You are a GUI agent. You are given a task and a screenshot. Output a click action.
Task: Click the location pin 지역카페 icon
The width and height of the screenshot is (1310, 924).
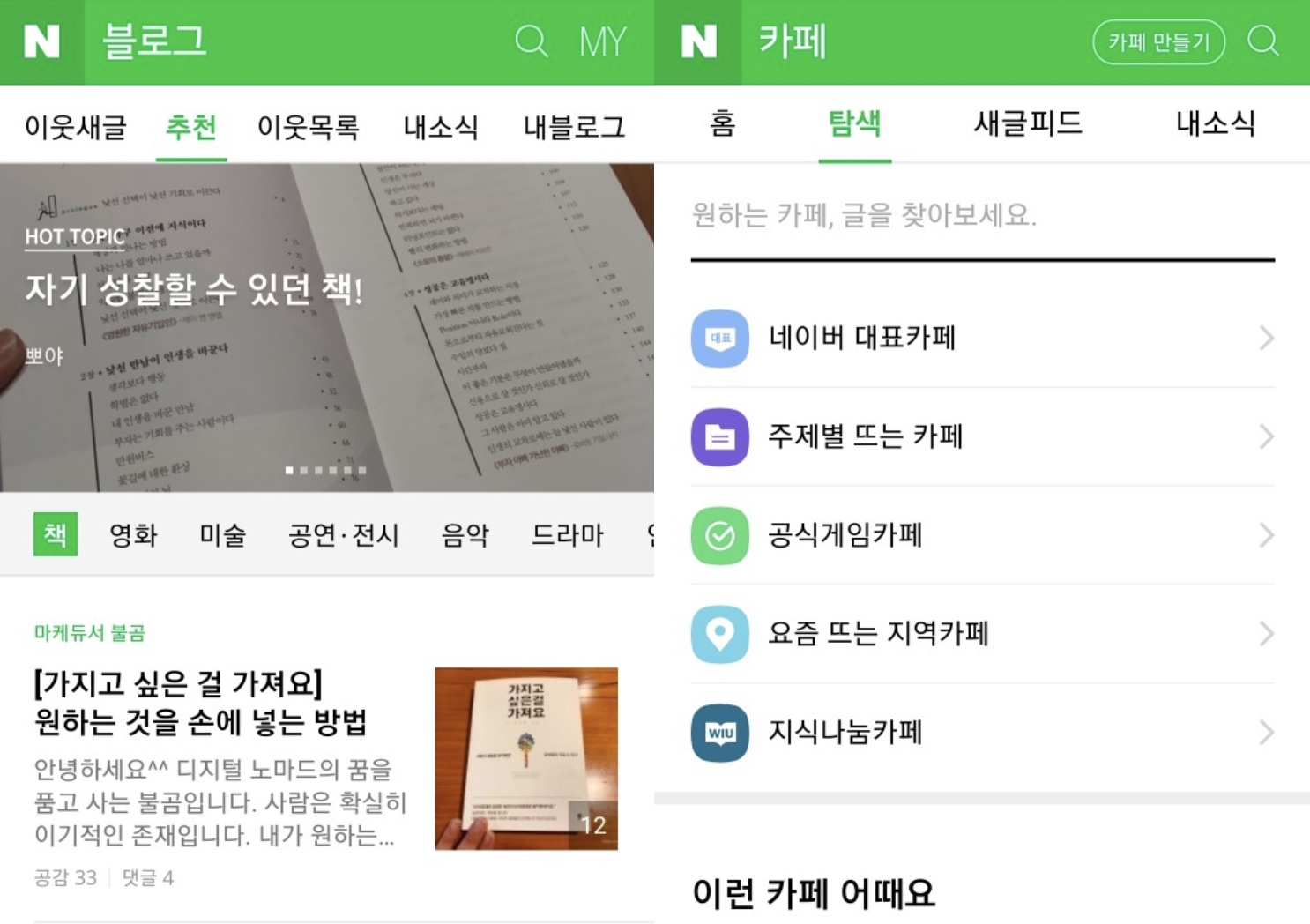[x=720, y=634]
